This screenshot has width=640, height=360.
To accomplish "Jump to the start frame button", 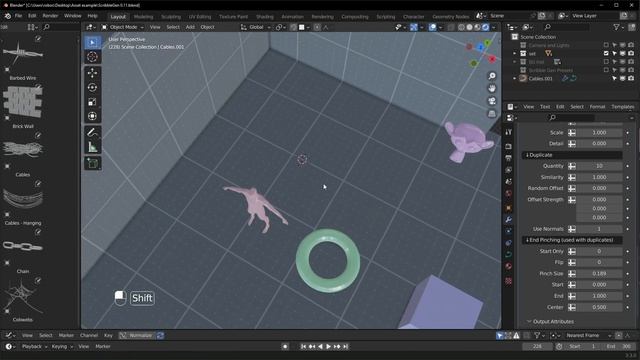I will tap(303, 347).
